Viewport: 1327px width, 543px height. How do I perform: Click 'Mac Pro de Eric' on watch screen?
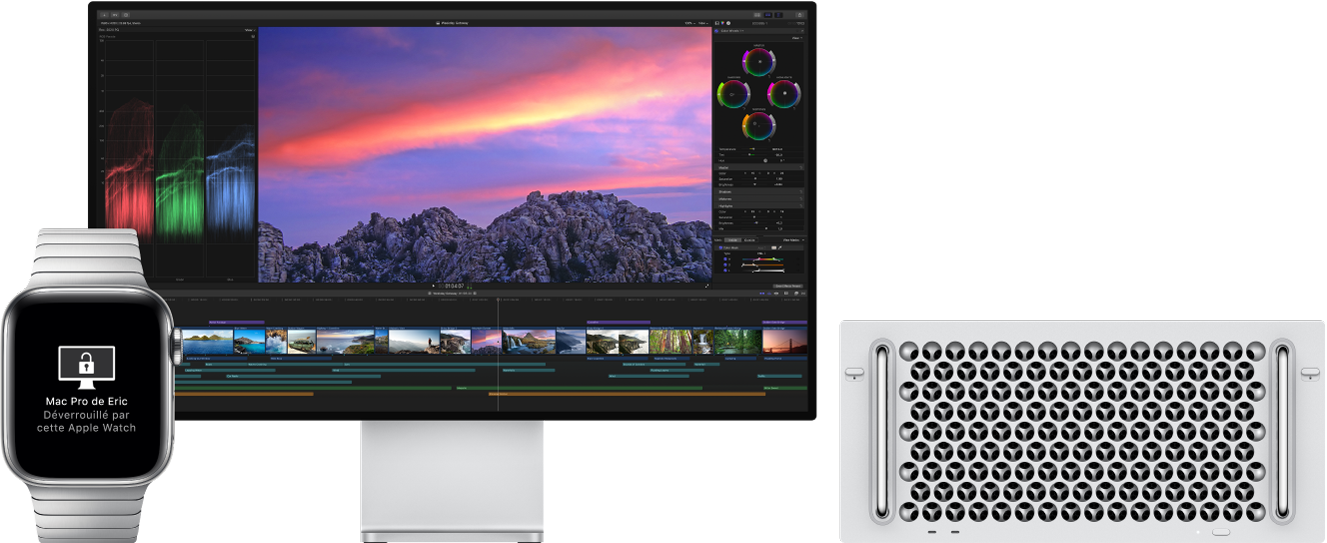pos(88,401)
